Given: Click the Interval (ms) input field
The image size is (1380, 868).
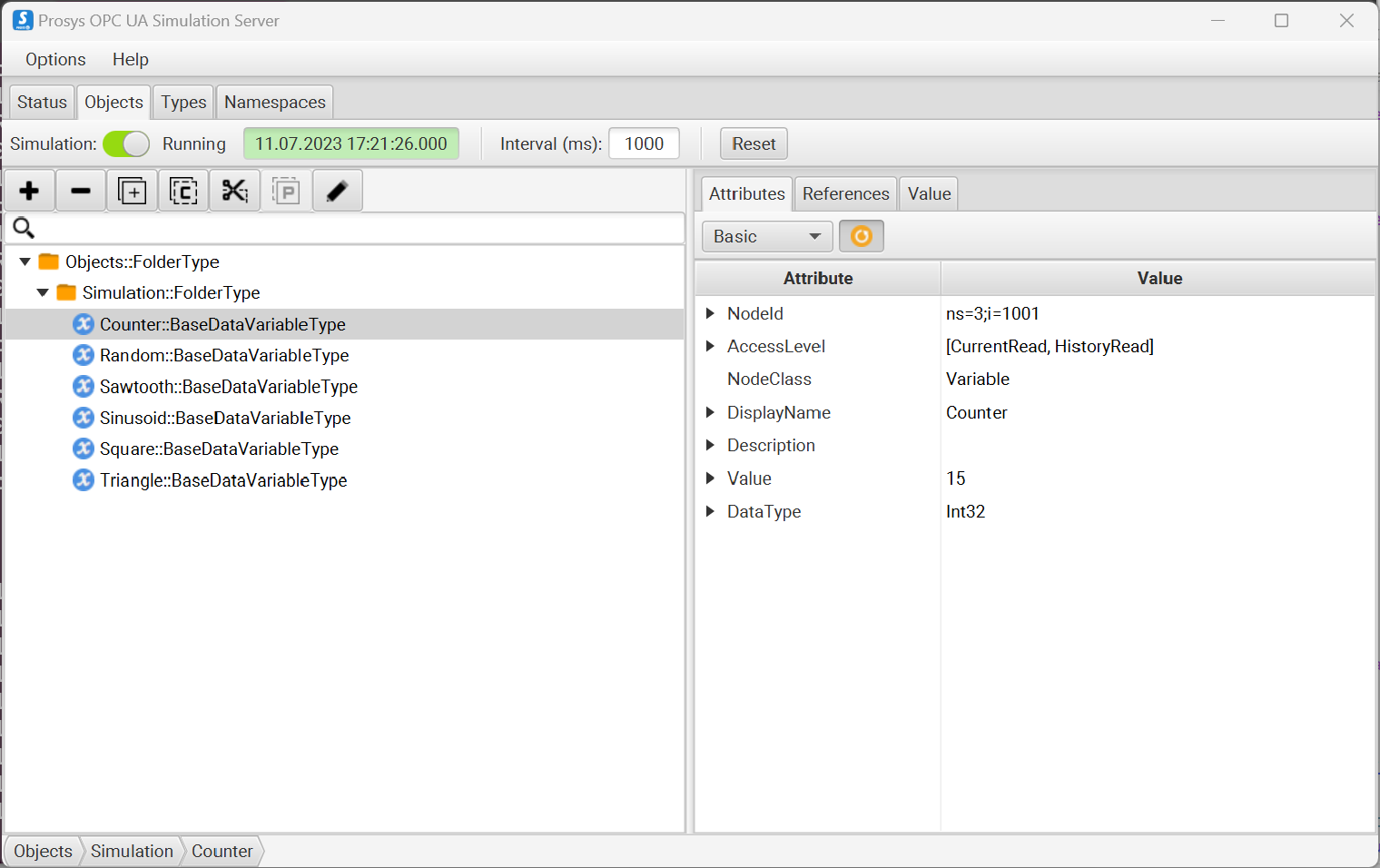Looking at the screenshot, I should tap(644, 143).
